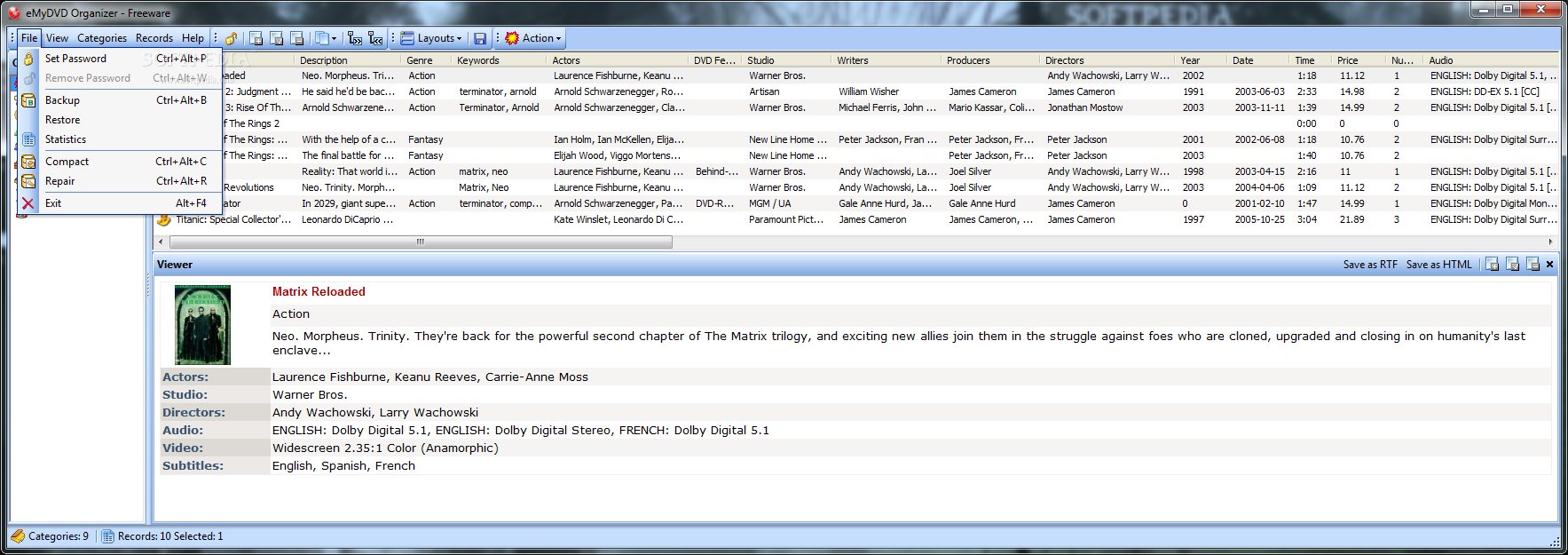1568x555 pixels.
Task: Open the View menu
Action: [x=57, y=38]
